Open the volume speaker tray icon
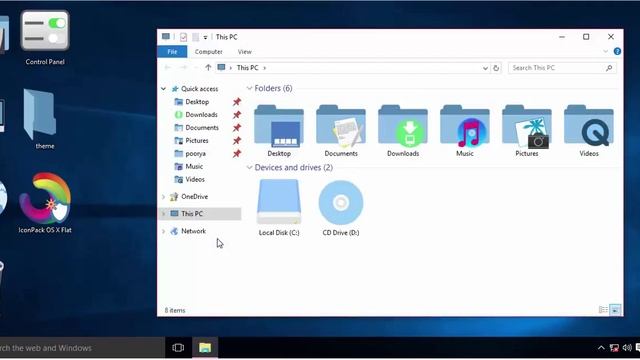This screenshot has height=360, width=640. [627, 348]
